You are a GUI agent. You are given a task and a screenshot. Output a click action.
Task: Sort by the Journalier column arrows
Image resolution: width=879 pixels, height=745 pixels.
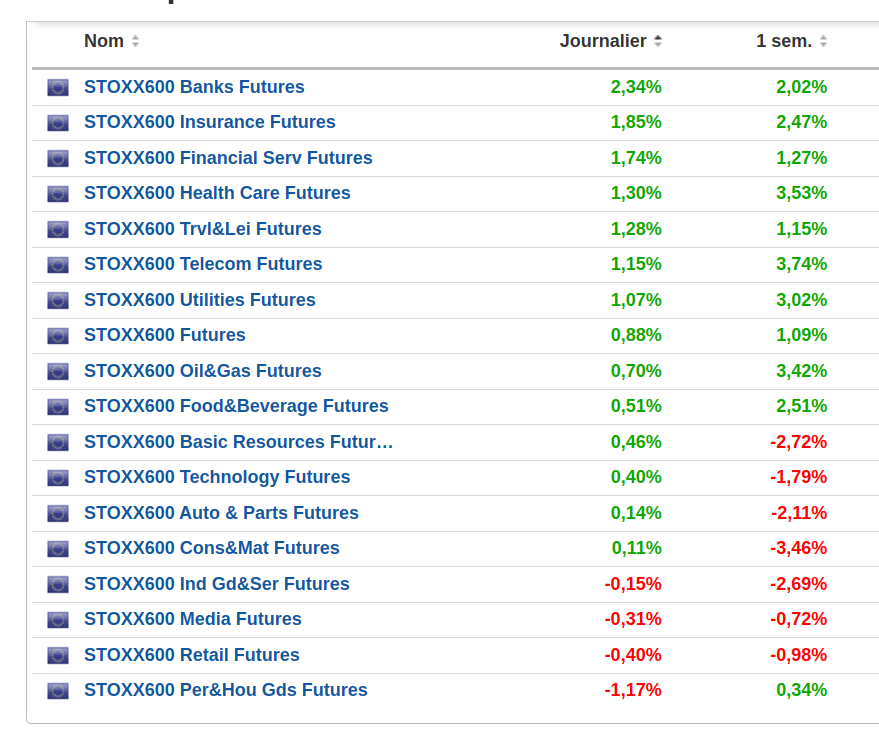point(658,42)
